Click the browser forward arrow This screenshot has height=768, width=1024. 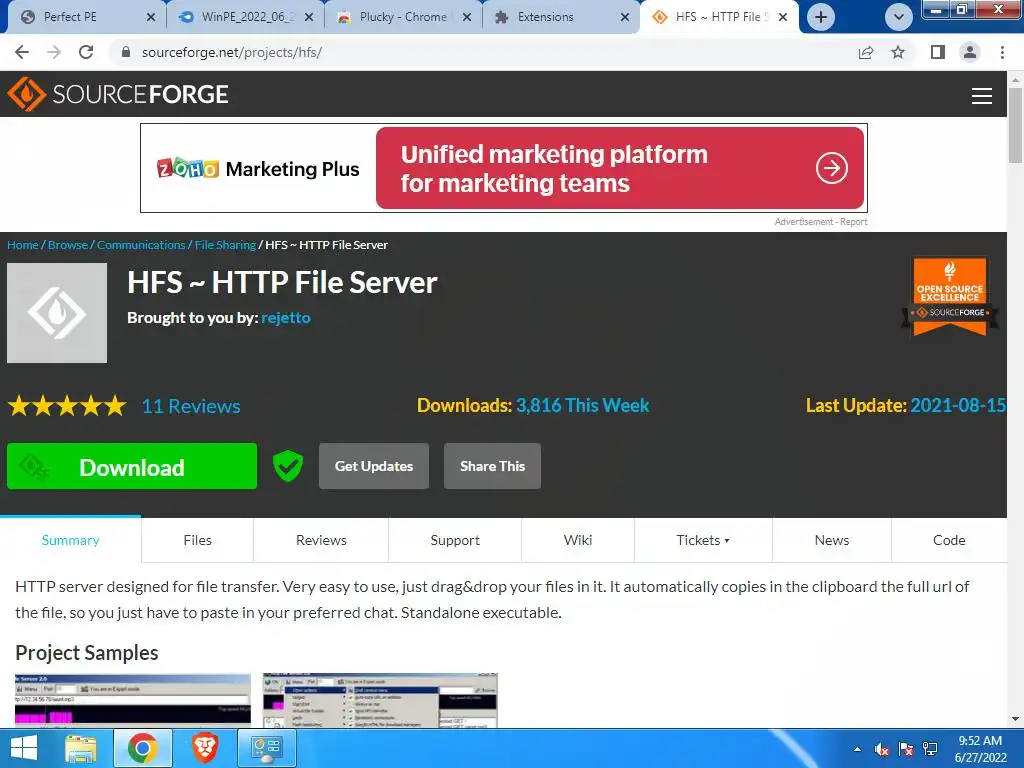[54, 52]
